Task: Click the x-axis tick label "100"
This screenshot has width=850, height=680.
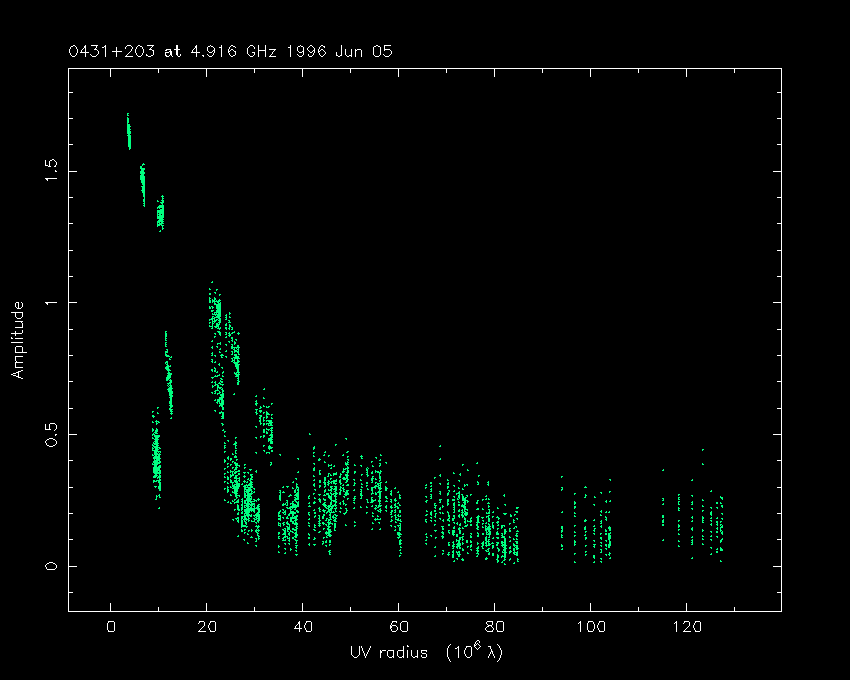Action: coord(590,627)
